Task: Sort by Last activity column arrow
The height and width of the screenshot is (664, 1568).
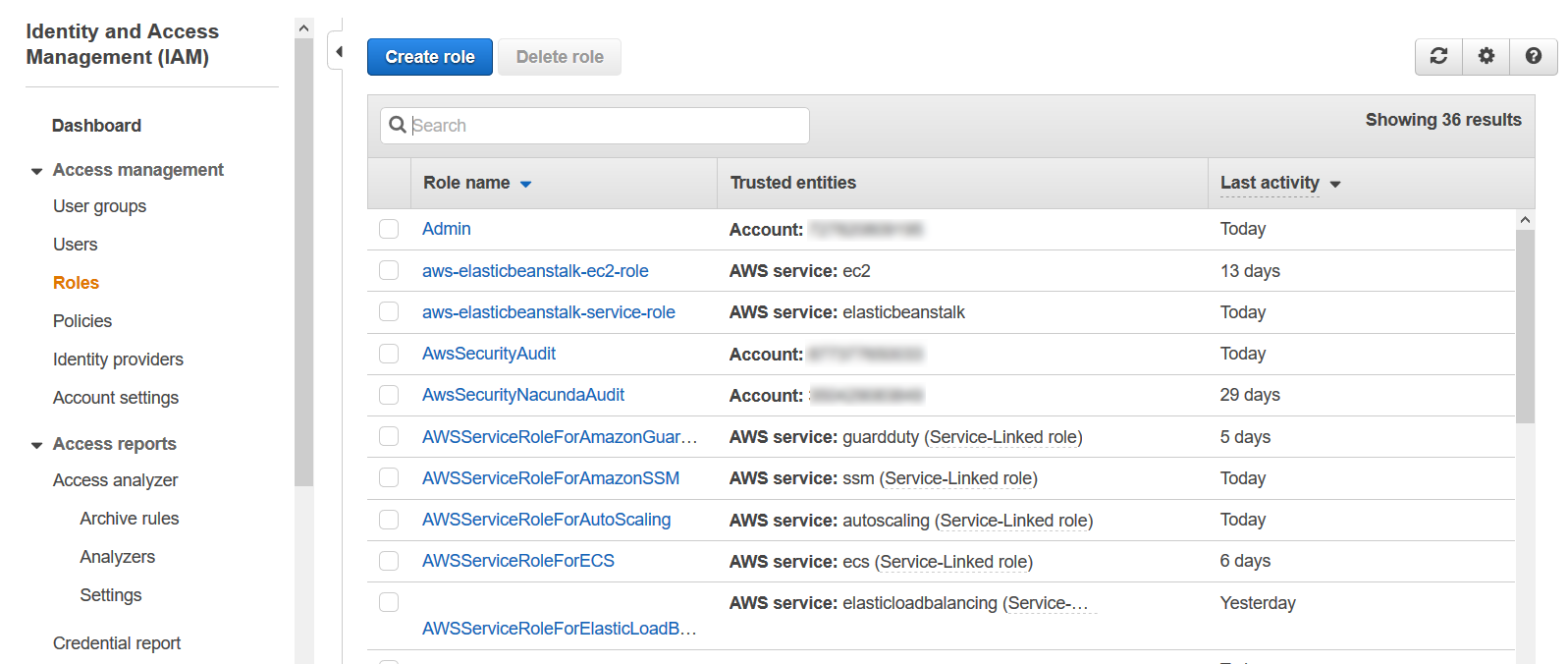Action: tap(1335, 184)
